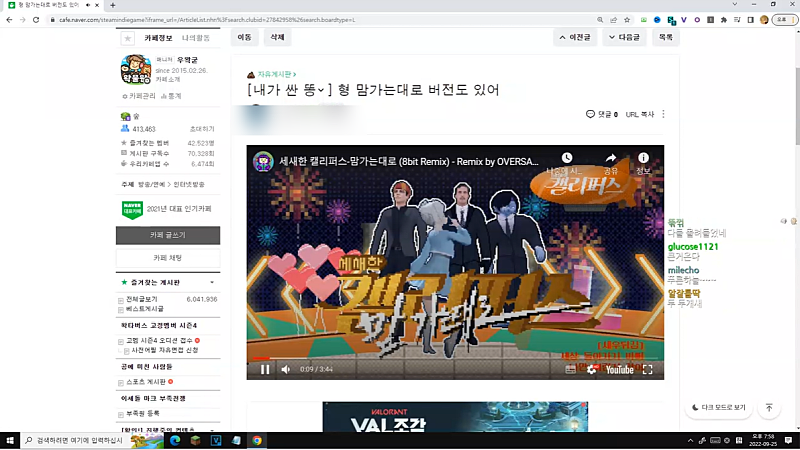Open the notification center icon
Screen dimensions: 800x450
[788, 440]
